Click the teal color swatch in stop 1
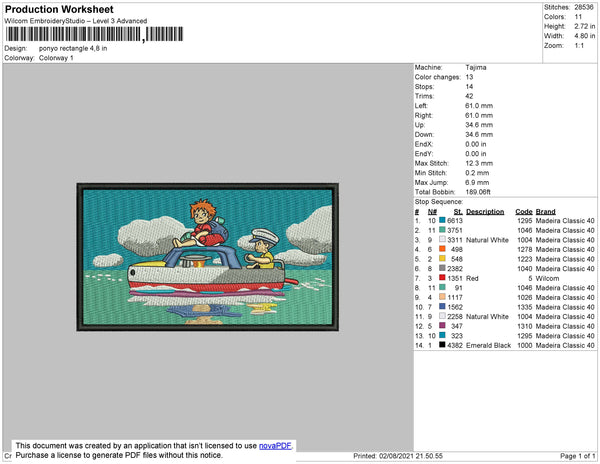This screenshot has width=600, height=464. pos(442,220)
